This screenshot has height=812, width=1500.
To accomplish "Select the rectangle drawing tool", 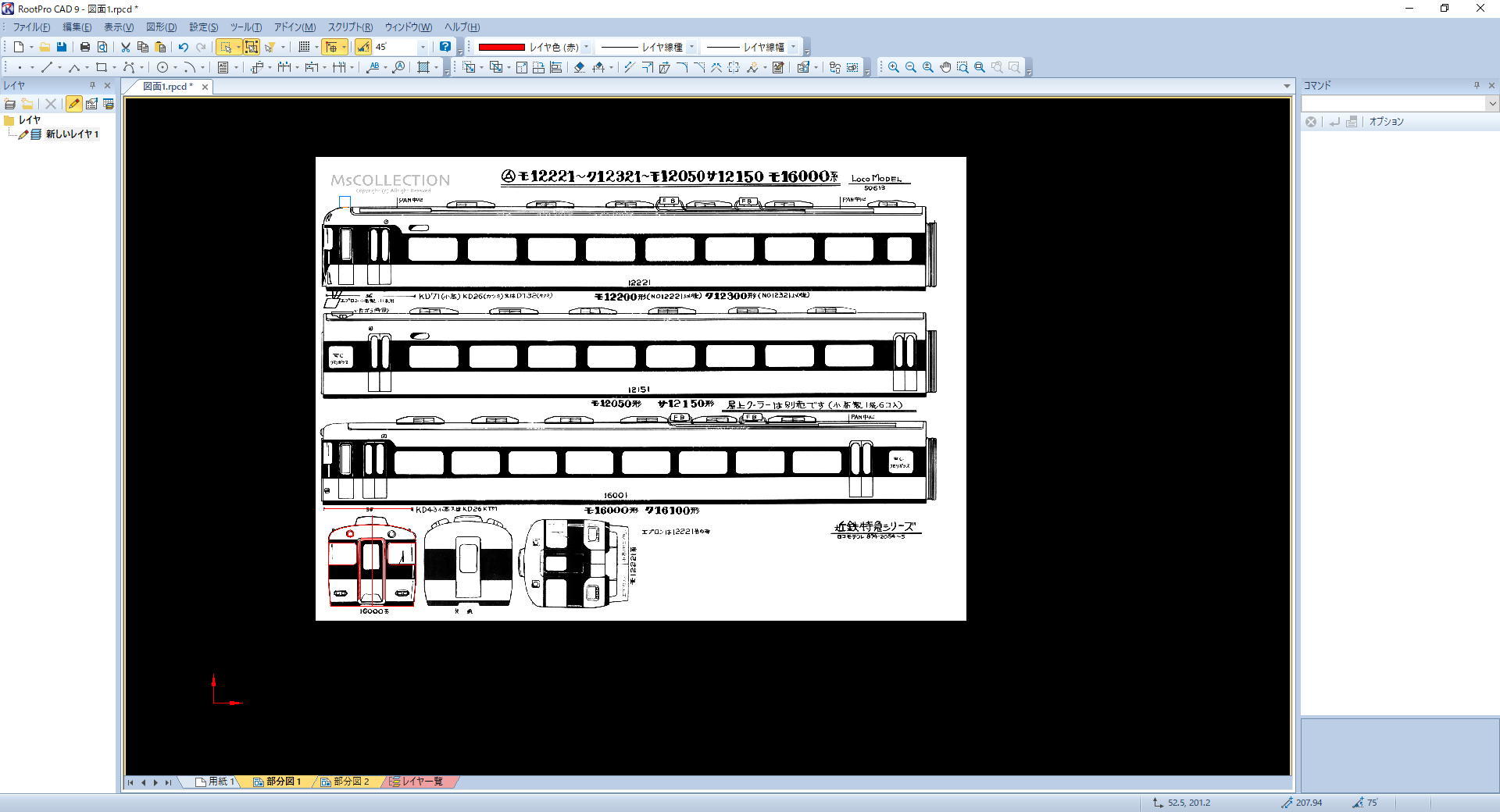I will tap(102, 67).
